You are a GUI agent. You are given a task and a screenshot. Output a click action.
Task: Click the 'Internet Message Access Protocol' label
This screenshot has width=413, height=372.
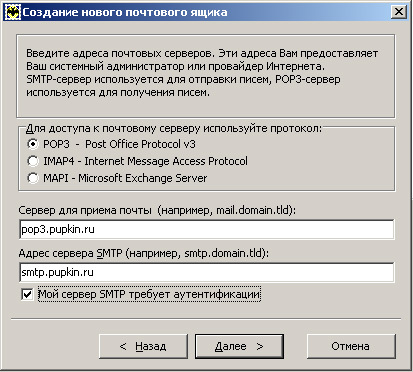pyautogui.click(x=166, y=161)
